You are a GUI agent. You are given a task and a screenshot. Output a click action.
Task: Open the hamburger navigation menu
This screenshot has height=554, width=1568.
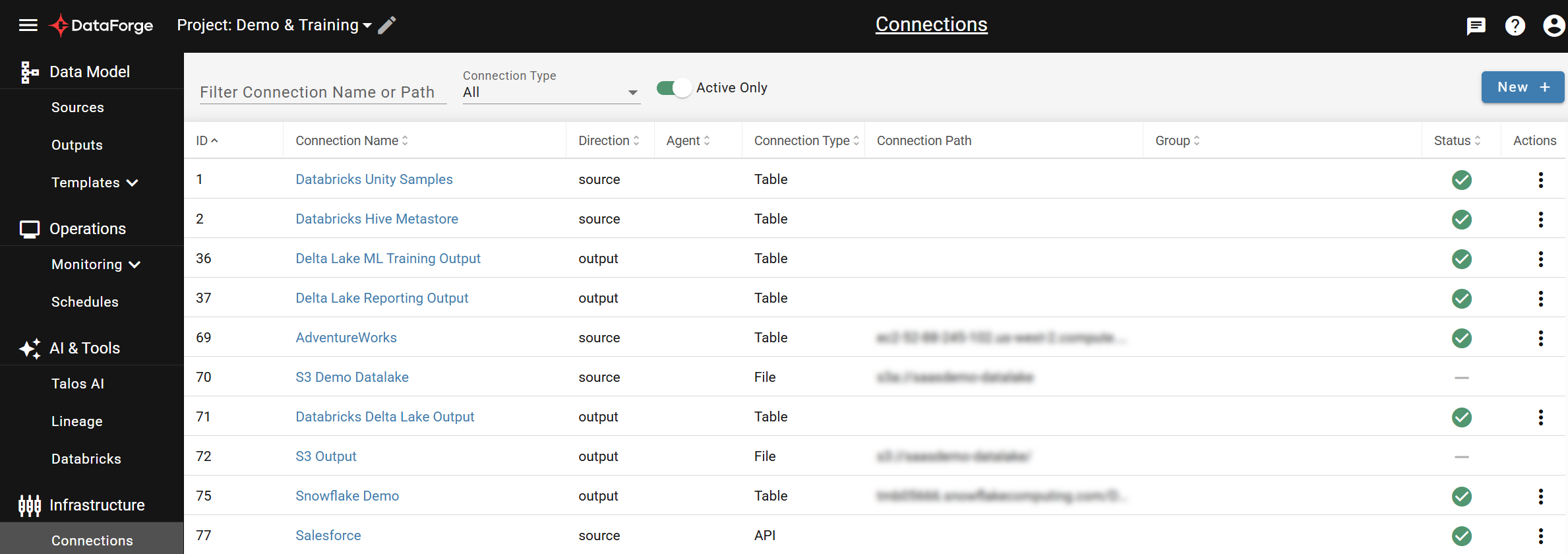tap(28, 25)
